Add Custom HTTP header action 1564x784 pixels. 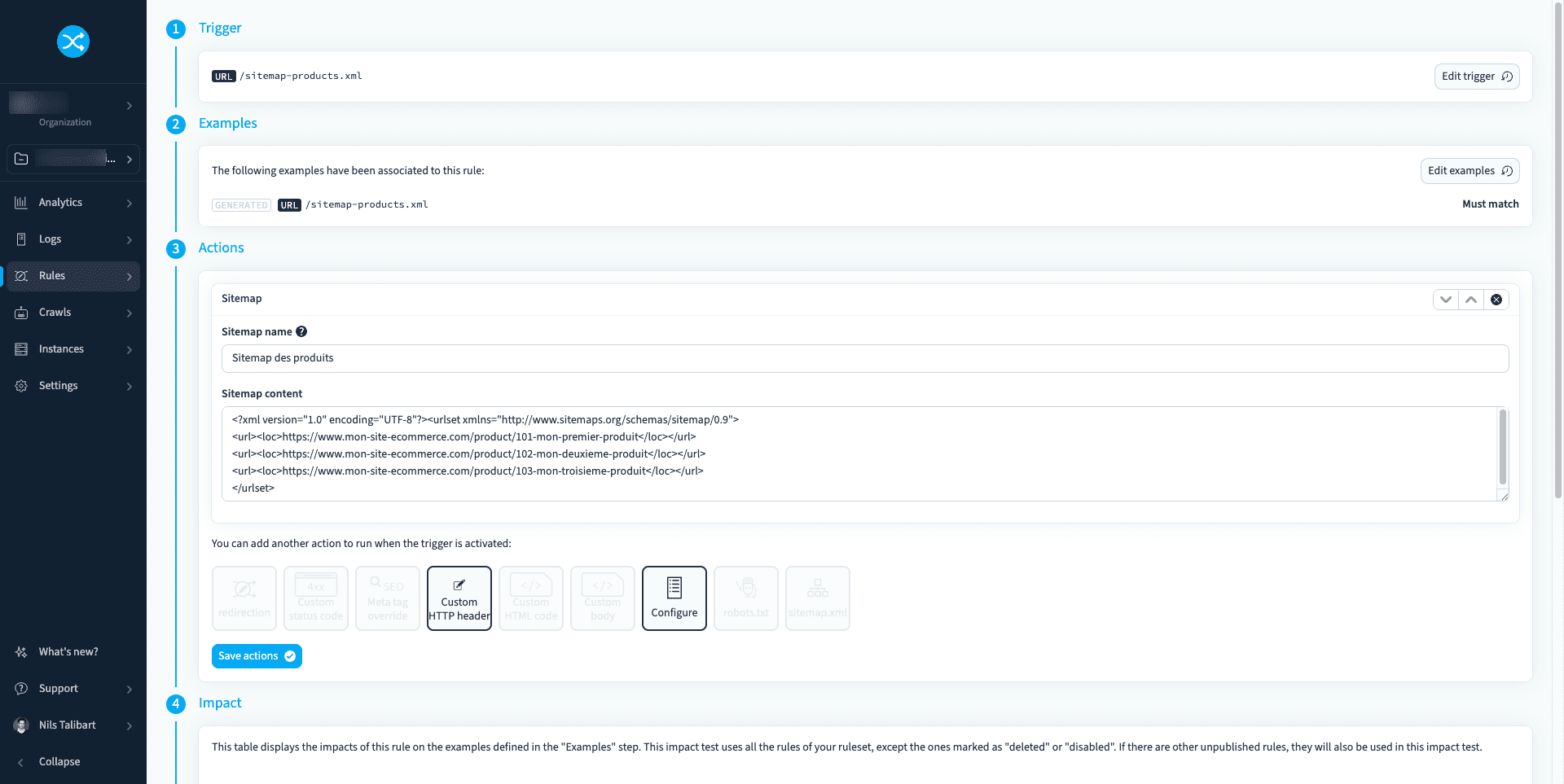459,598
